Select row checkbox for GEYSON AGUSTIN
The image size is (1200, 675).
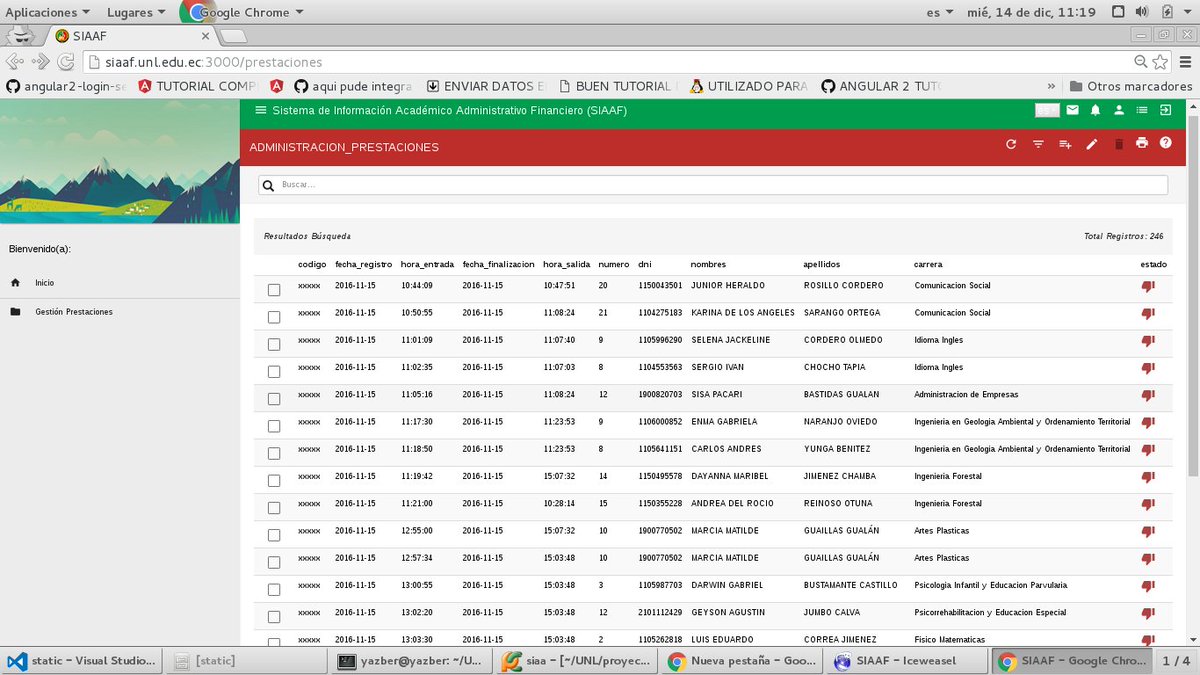point(274,616)
